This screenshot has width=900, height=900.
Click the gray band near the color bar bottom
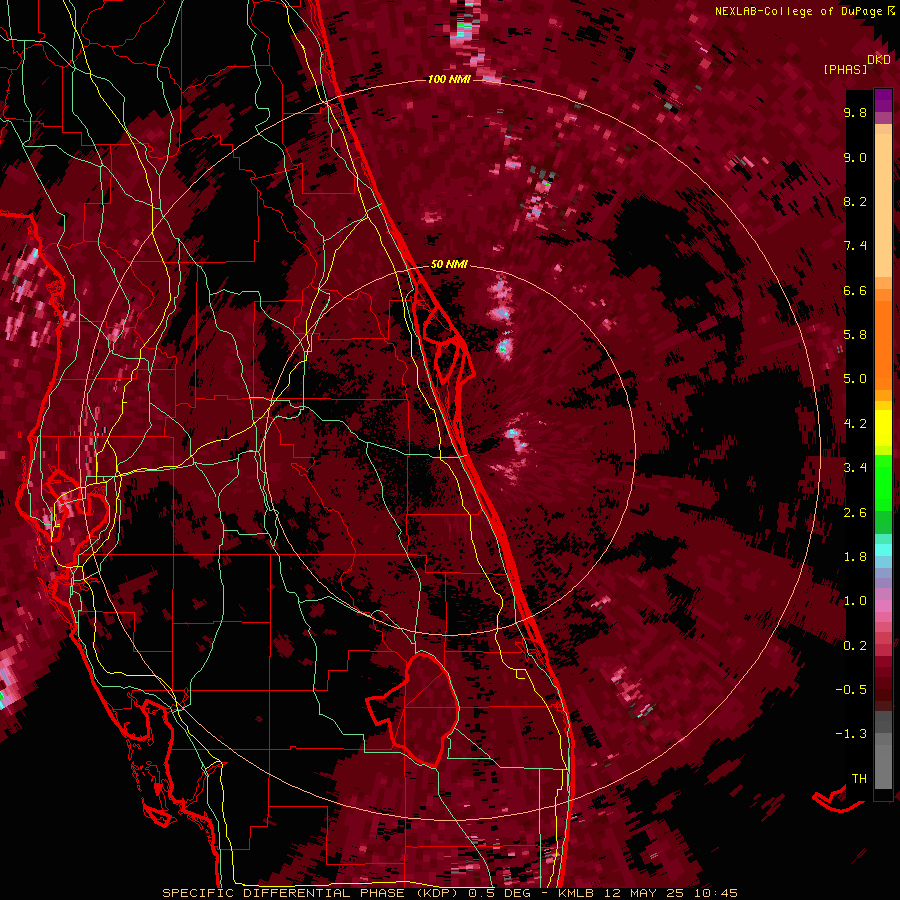coord(883,752)
